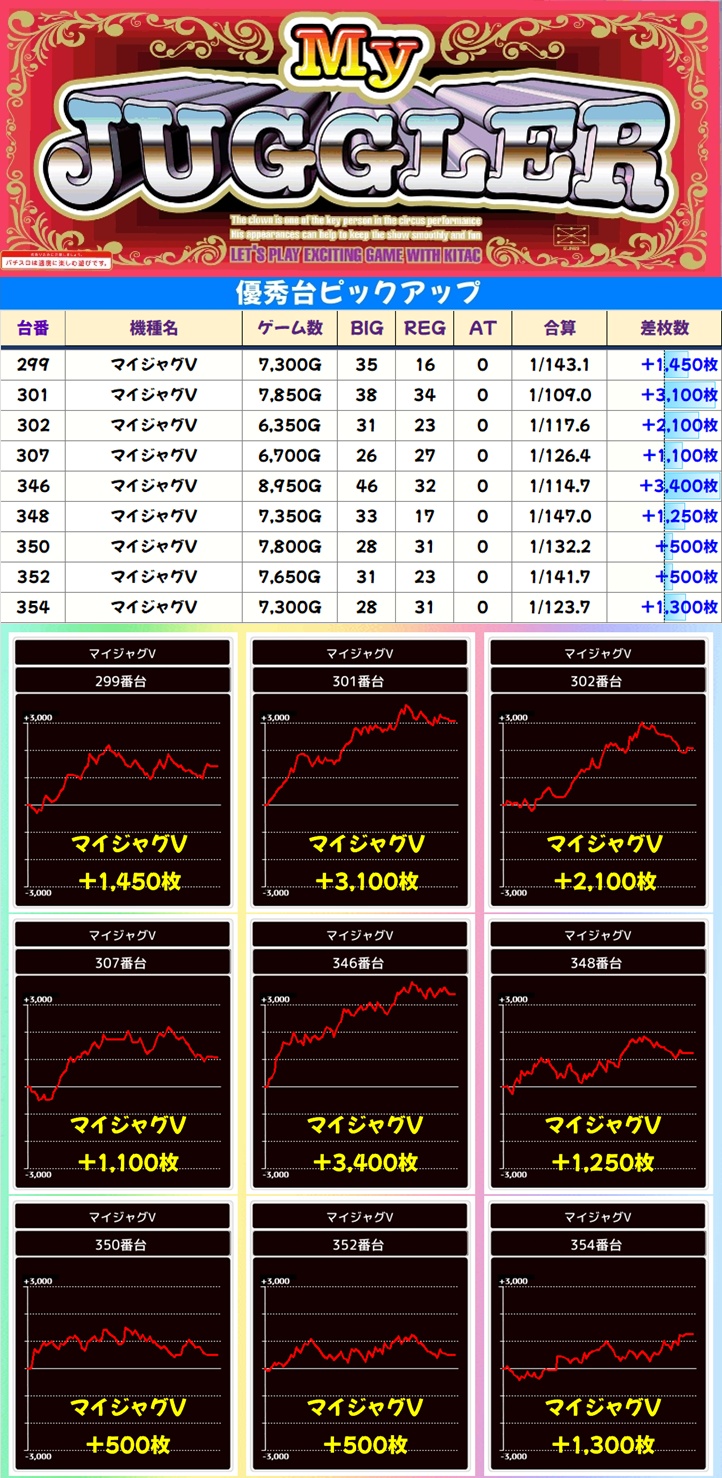The image size is (722, 1478).
Task: Click the BIG column header
Action: [x=366, y=328]
